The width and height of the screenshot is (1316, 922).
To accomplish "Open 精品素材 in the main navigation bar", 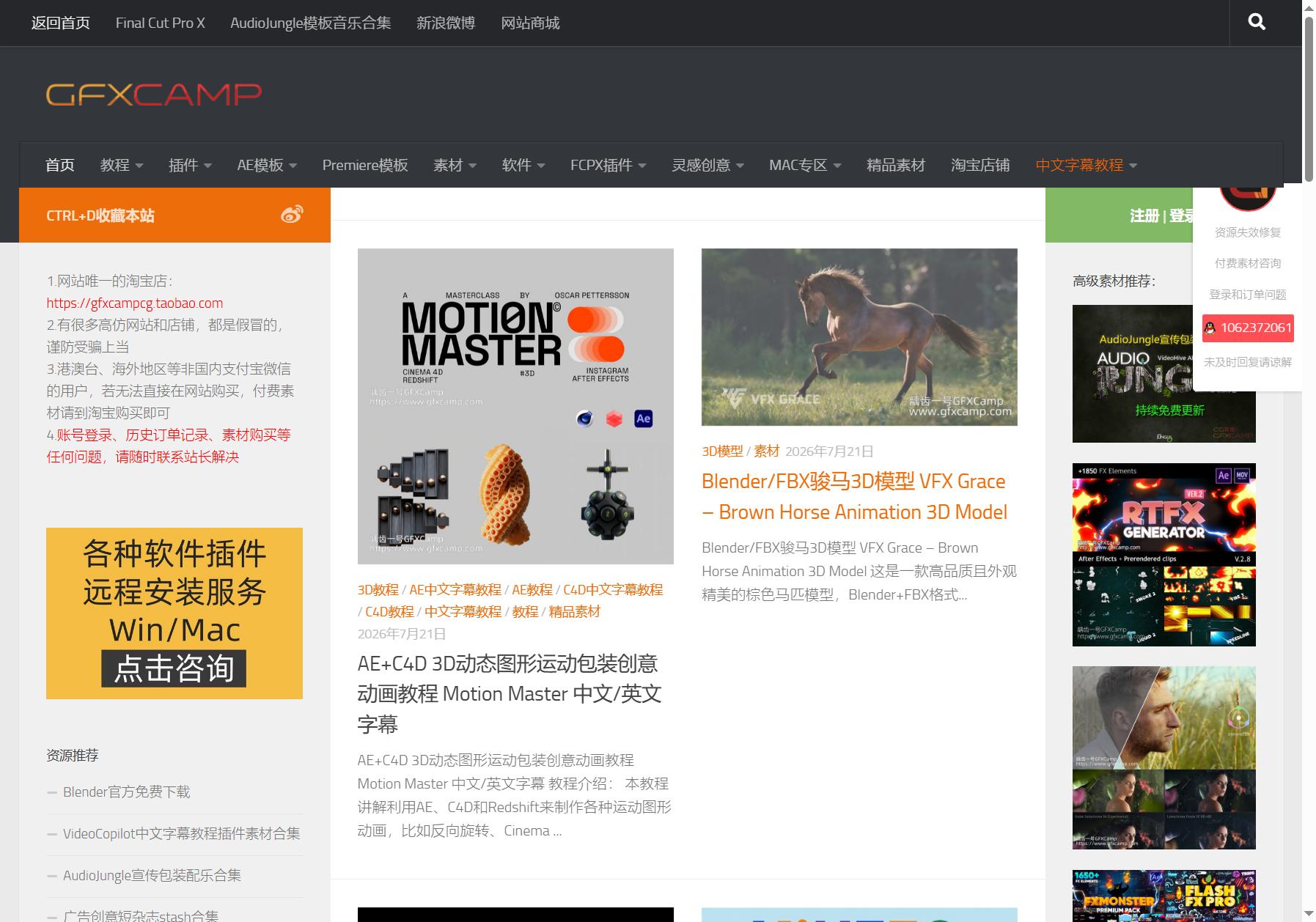I will (896, 165).
